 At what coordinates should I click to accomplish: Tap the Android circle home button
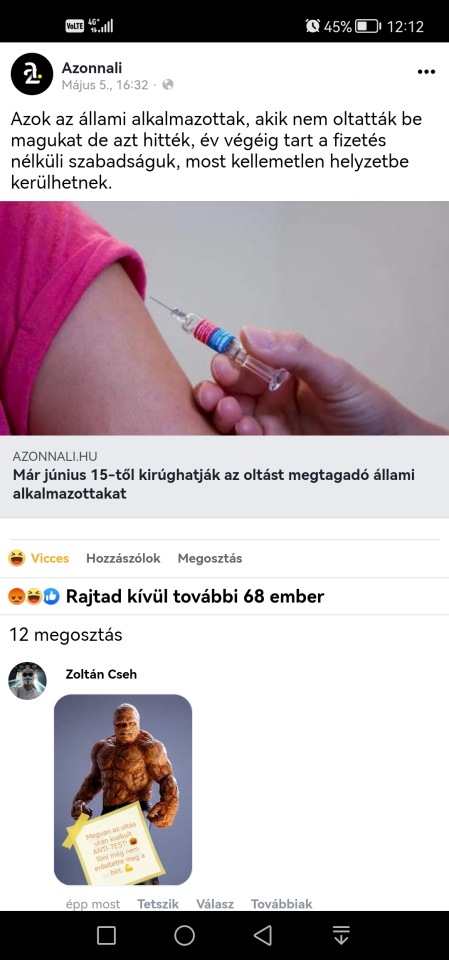(184, 936)
